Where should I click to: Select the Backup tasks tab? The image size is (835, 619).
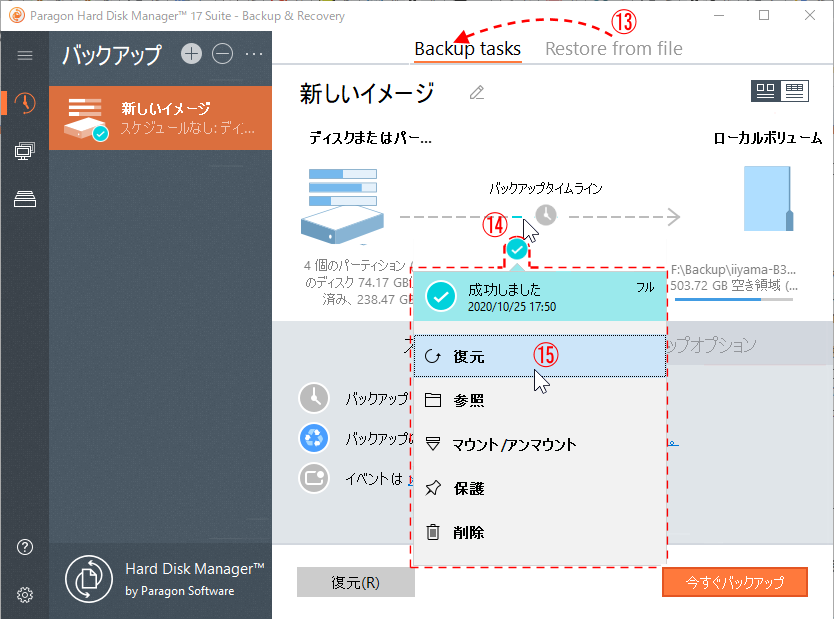(467, 48)
